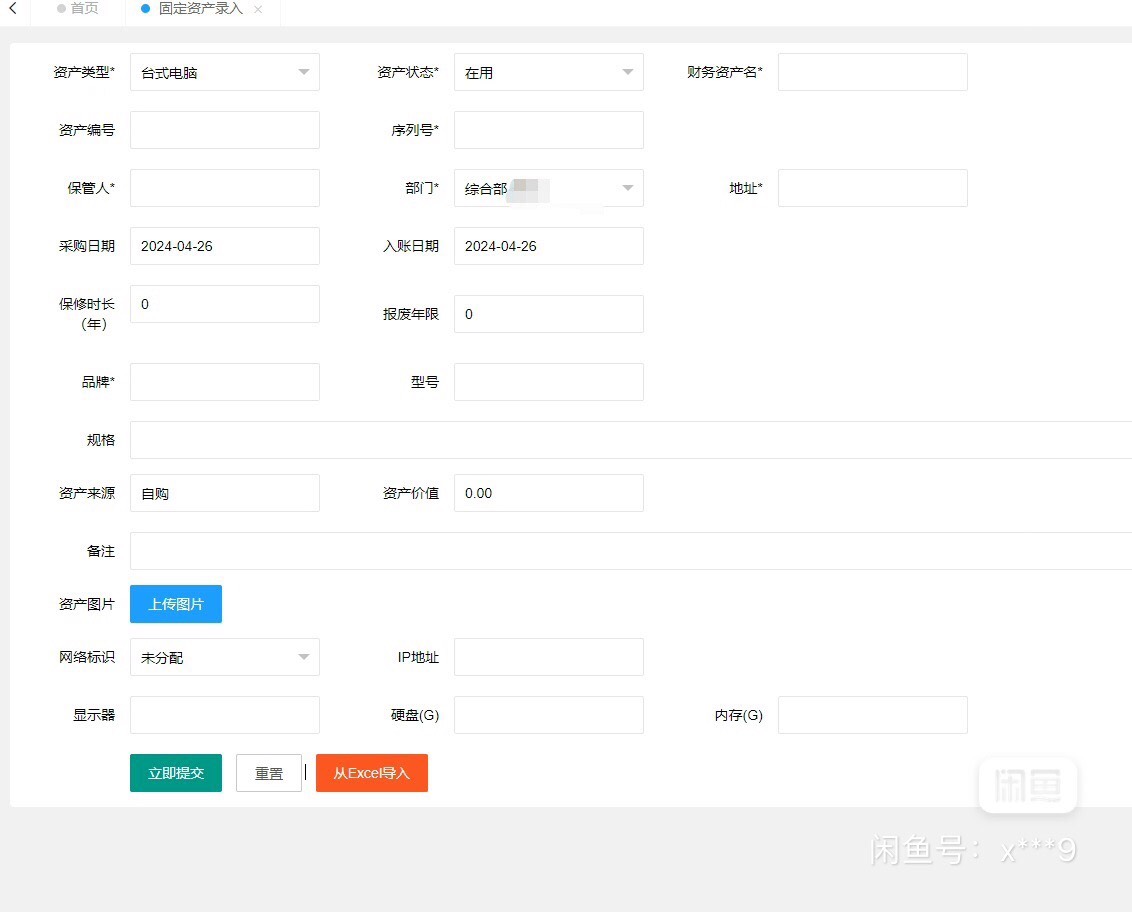Switch to the 首页 tab
The image size is (1132, 912).
tap(78, 9)
